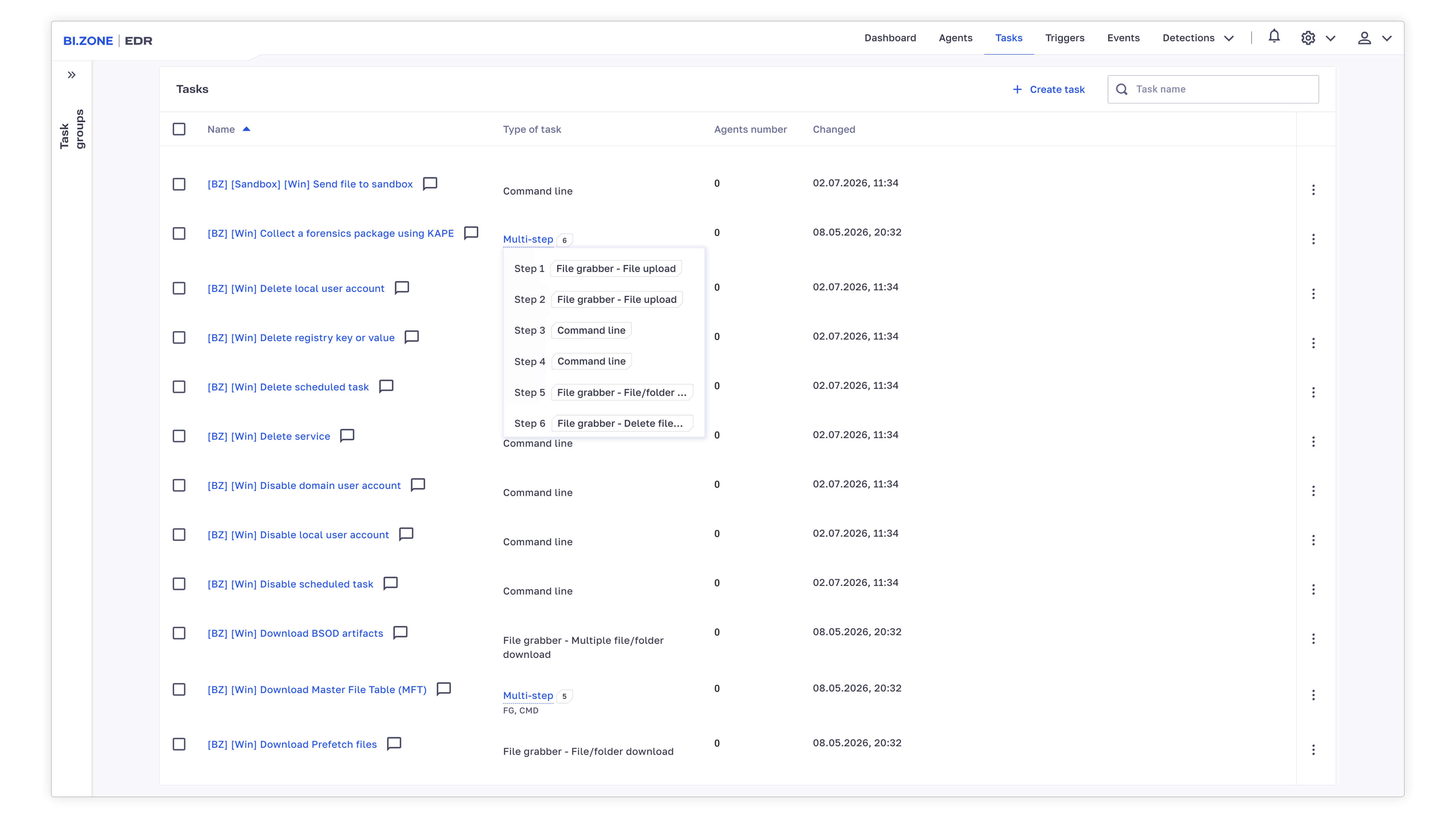The height and width of the screenshot is (818, 1456).
Task: Focus the Task name search field
Action: coord(1213,89)
